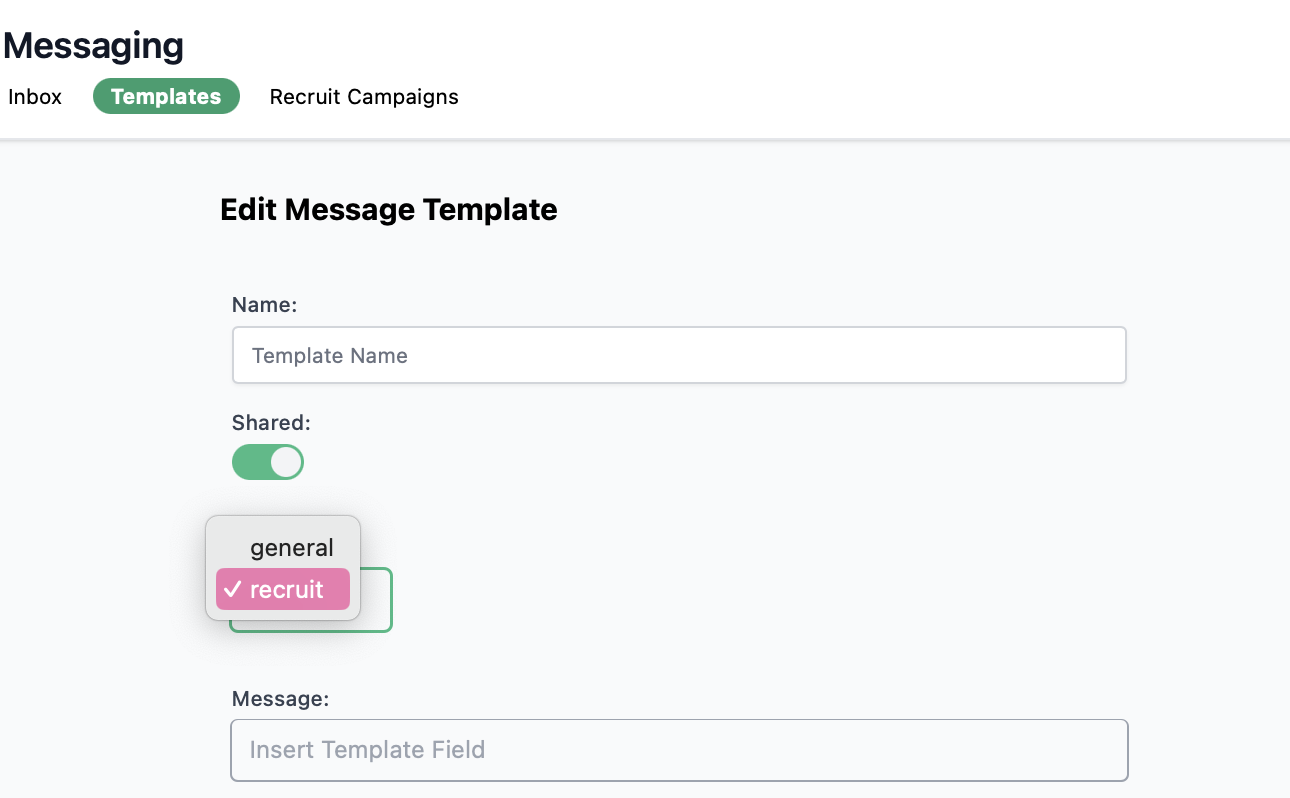Toggle the Shared switch off
This screenshot has height=798, width=1290.
pos(268,462)
